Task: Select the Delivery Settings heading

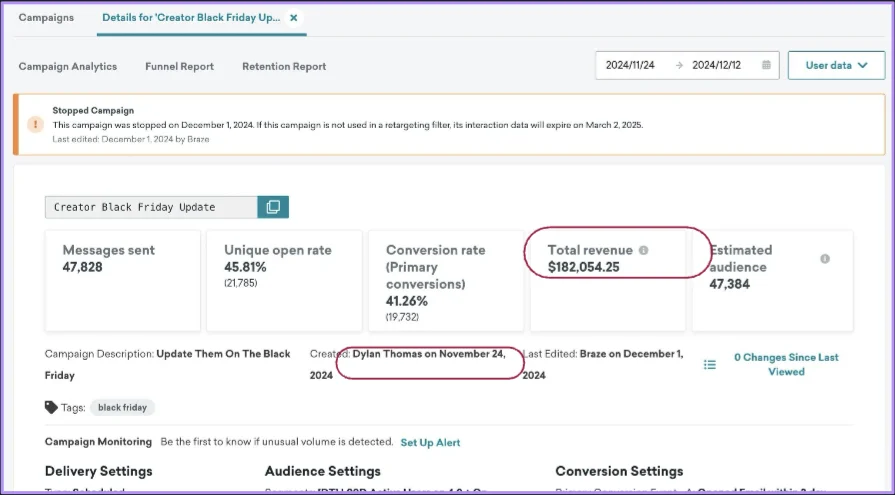Action: pyautogui.click(x=99, y=471)
